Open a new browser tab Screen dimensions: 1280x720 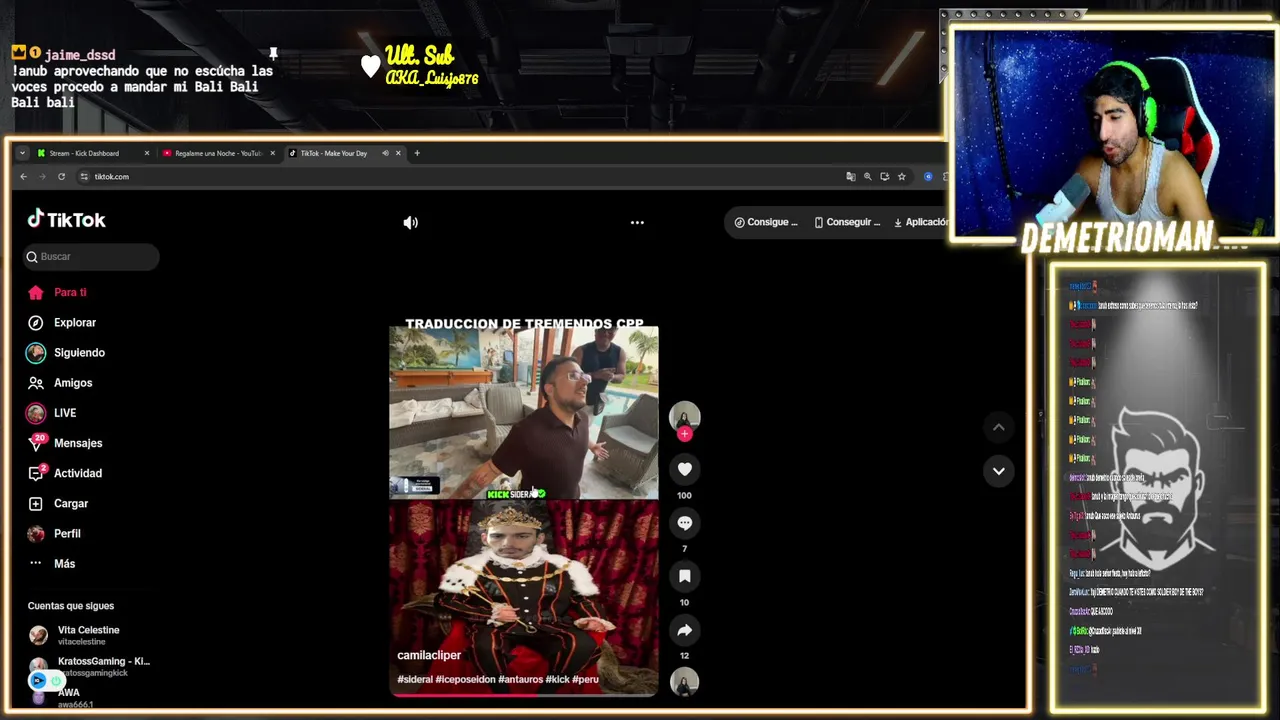click(x=417, y=153)
